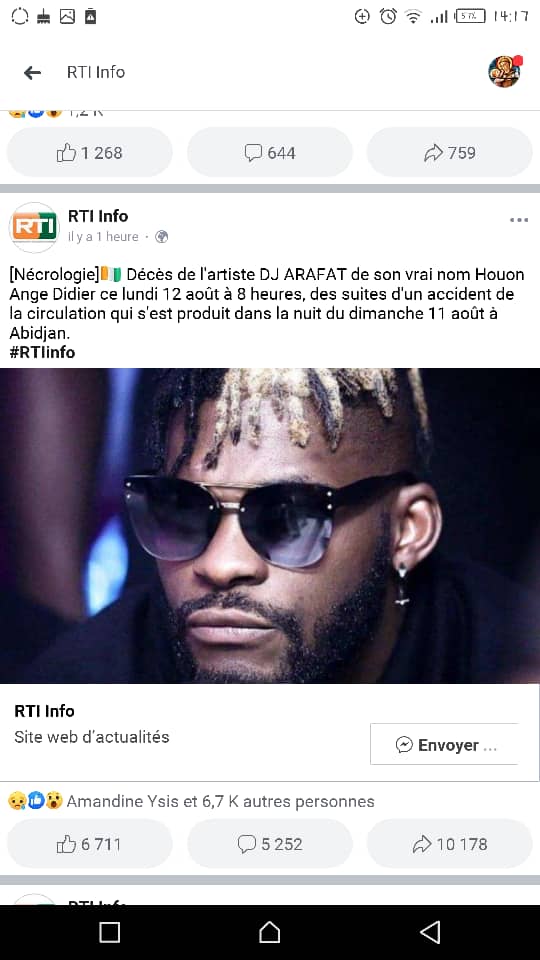Tap the Android recent apps square
The width and height of the screenshot is (540, 960).
point(110,932)
